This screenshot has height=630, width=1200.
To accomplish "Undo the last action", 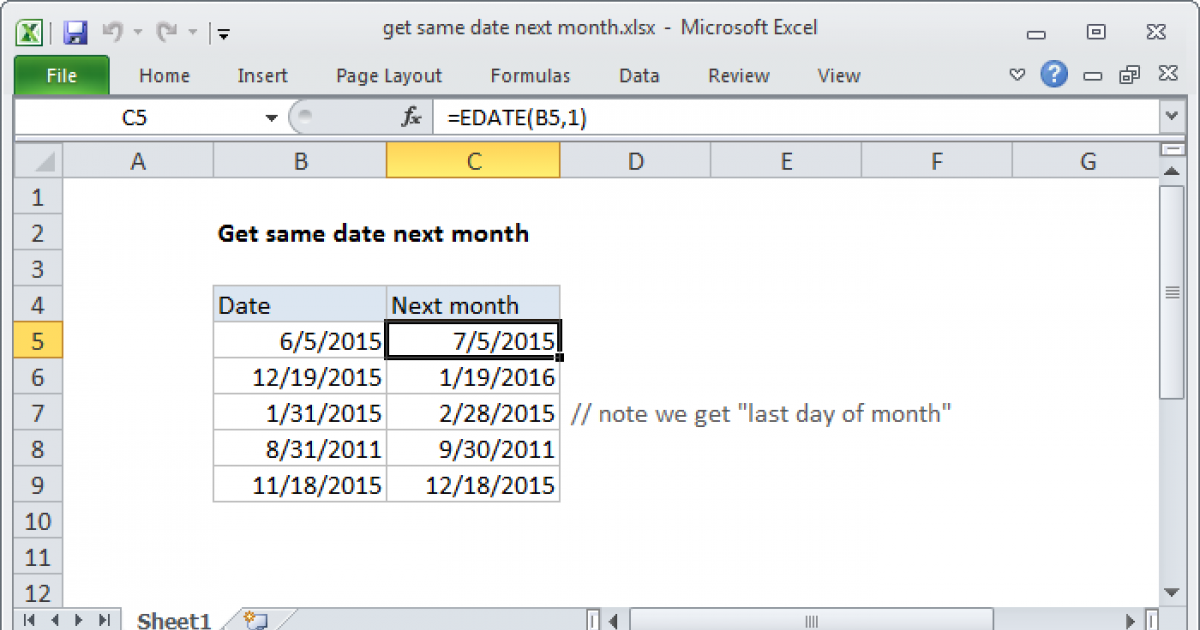I will tap(112, 32).
